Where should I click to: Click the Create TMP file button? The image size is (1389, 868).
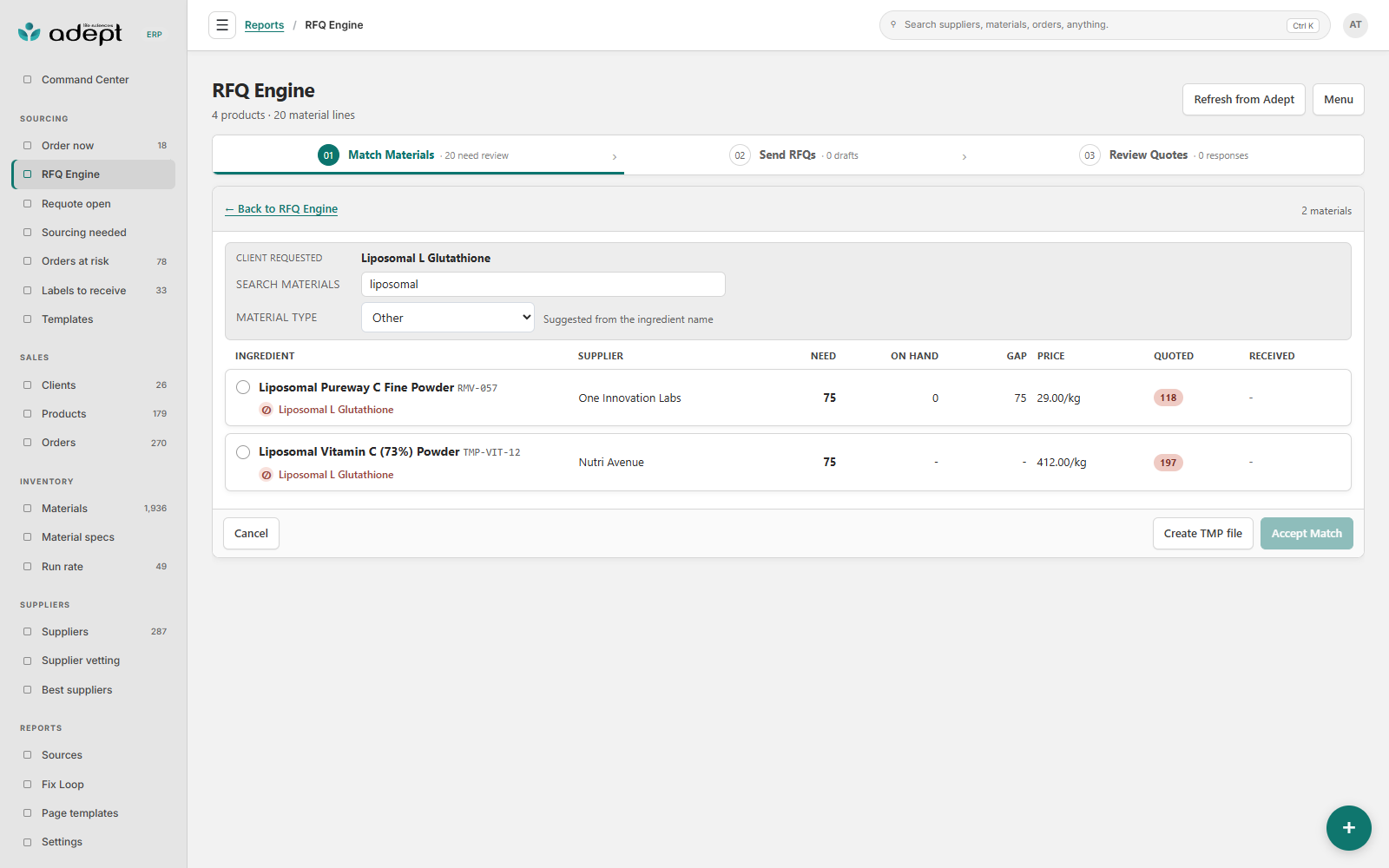tap(1202, 534)
